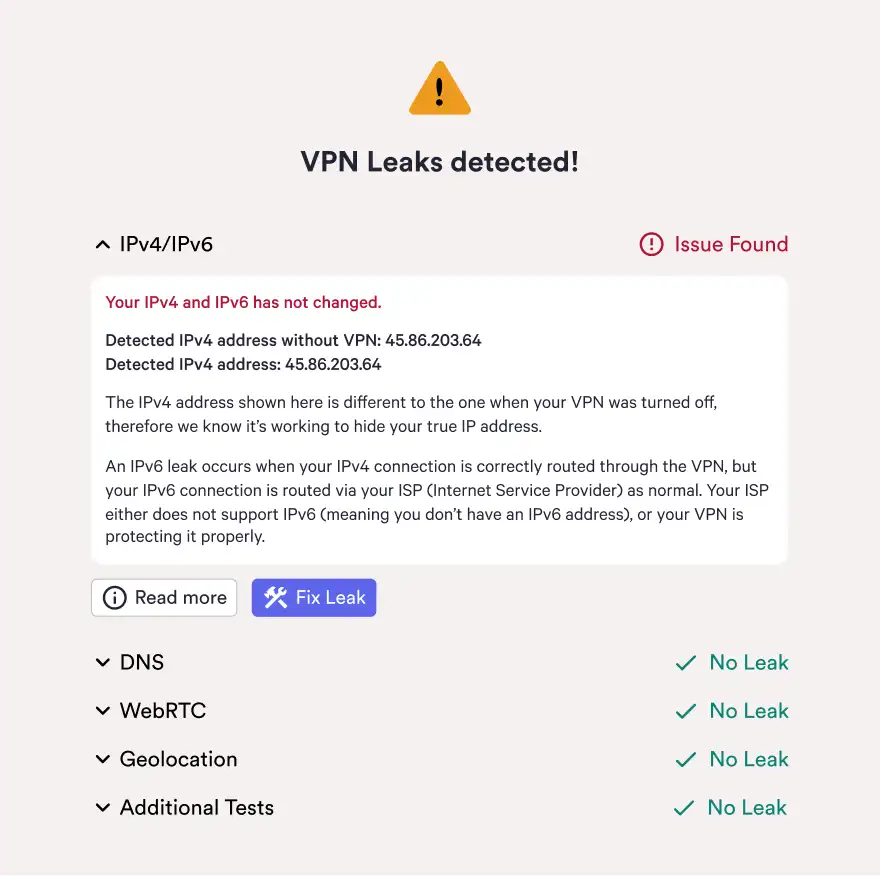Click the info icon in Read more
Image resolution: width=880 pixels, height=876 pixels.
coord(115,598)
